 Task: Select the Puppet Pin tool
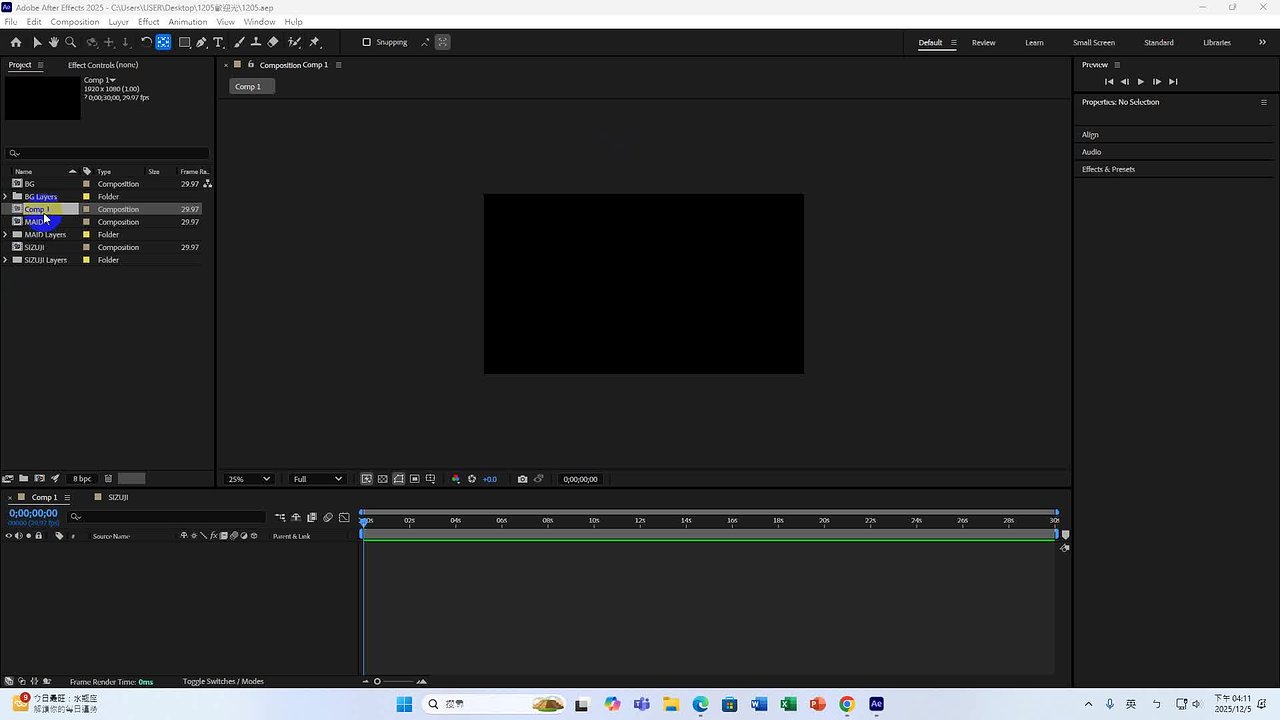(x=315, y=42)
